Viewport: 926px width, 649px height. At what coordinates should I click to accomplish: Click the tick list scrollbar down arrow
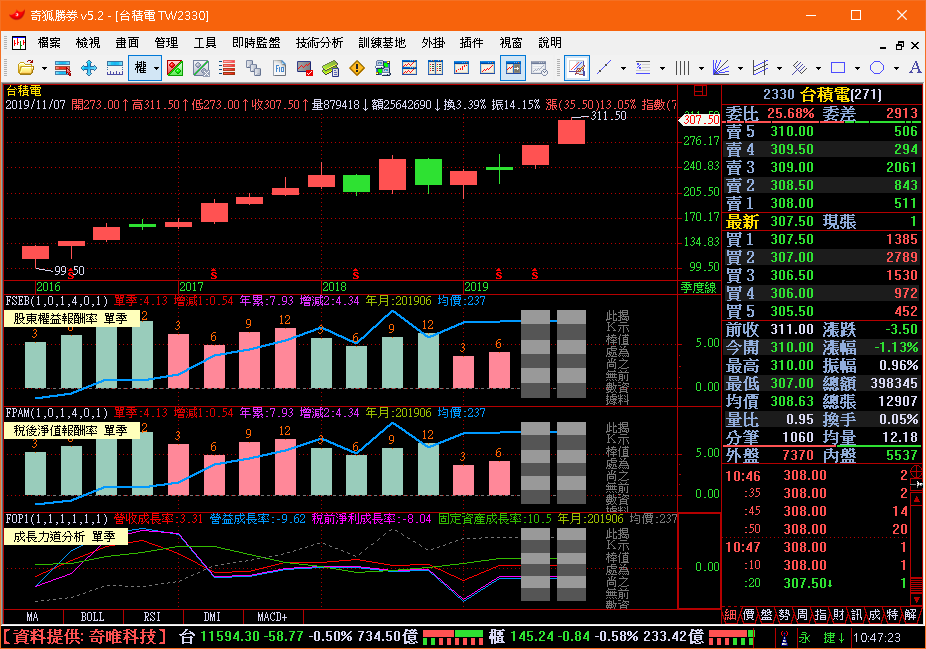pyautogui.click(x=917, y=601)
